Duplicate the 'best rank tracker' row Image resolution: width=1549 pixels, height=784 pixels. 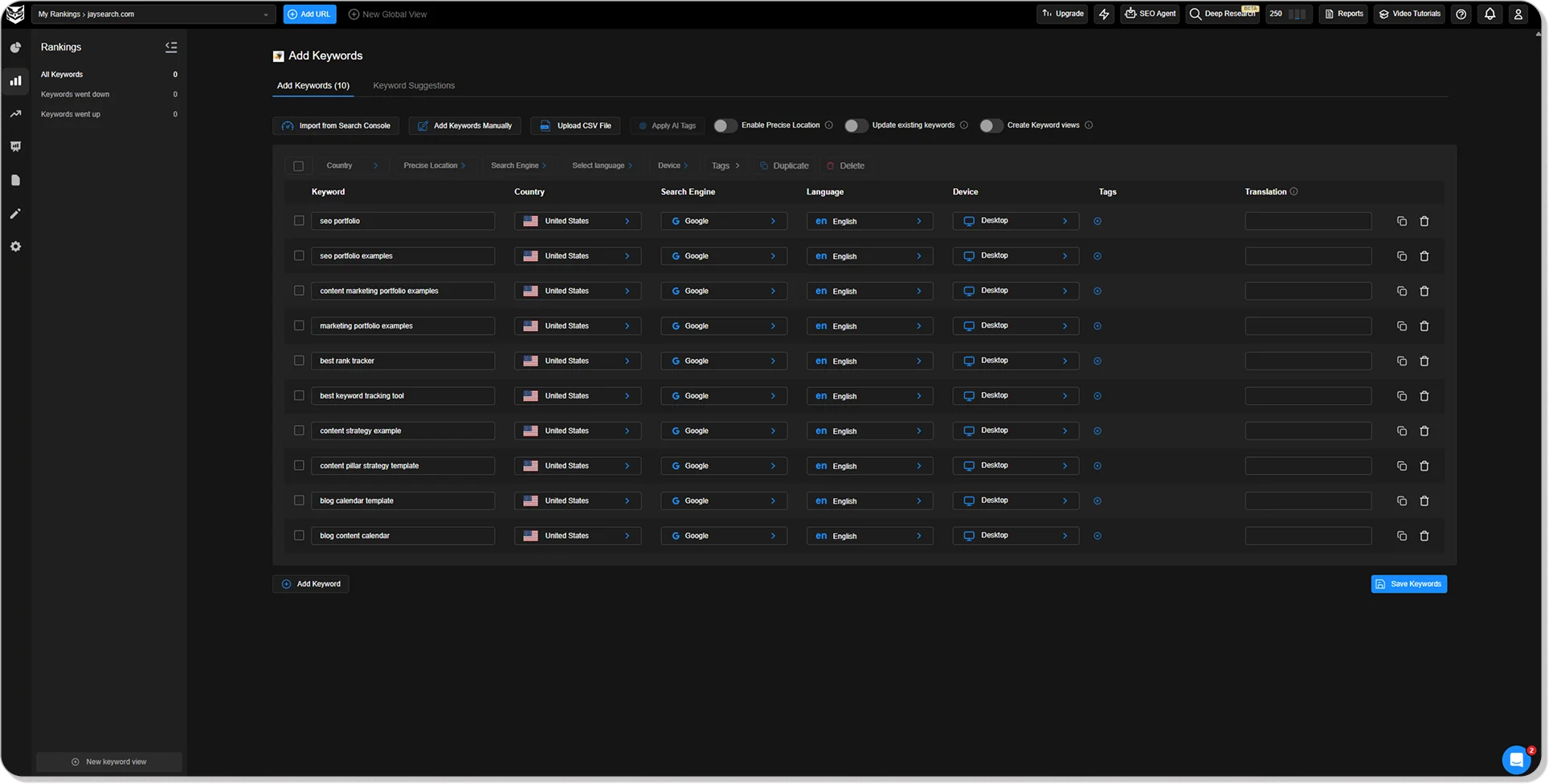1402,361
